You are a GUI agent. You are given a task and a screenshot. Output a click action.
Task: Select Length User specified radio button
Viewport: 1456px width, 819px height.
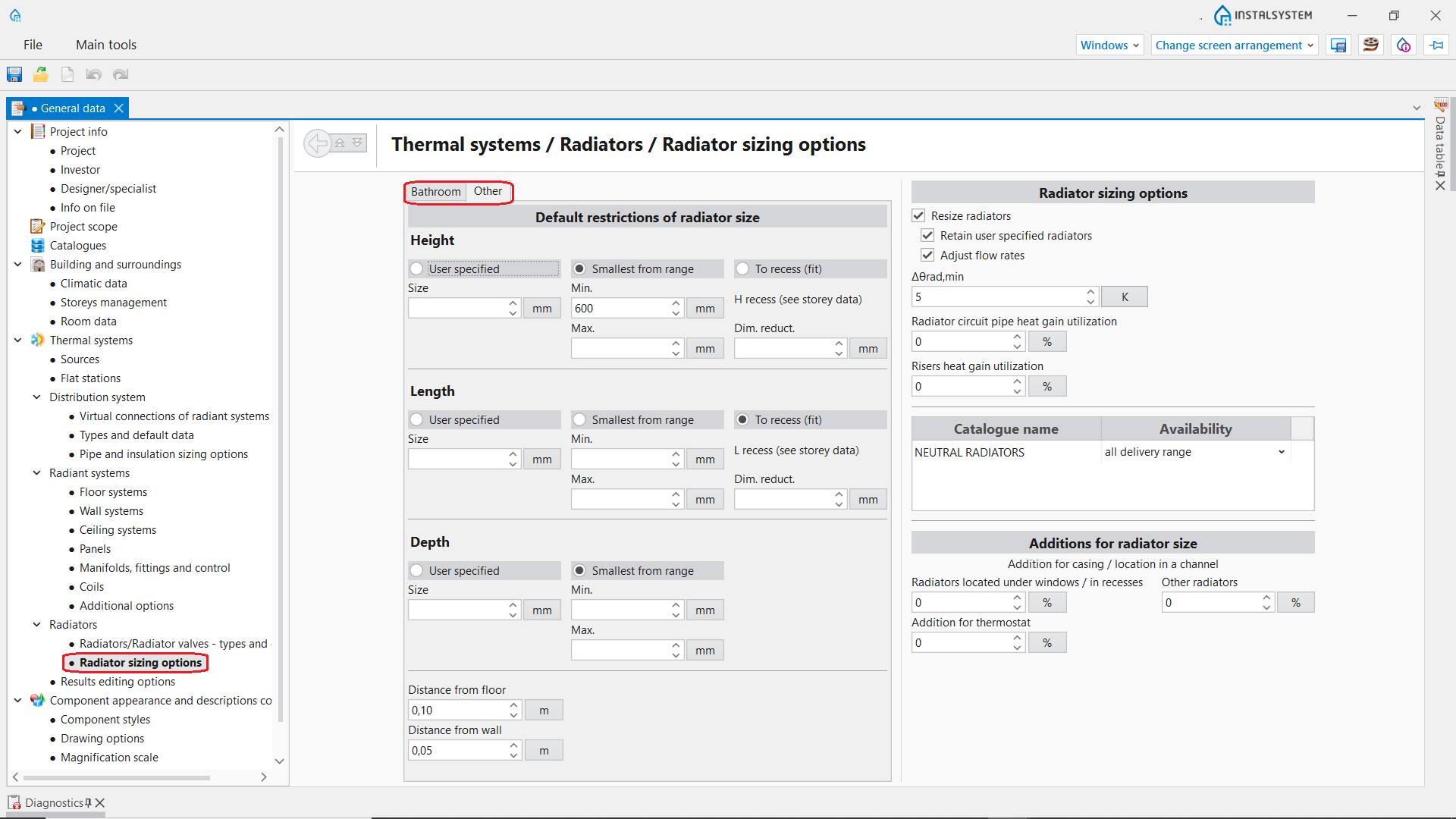click(416, 419)
